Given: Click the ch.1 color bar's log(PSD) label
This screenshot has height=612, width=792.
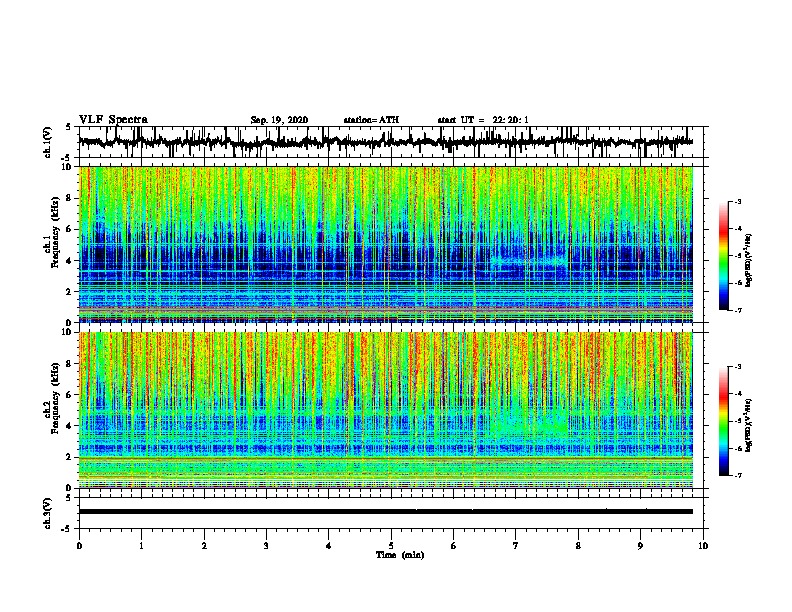Looking at the screenshot, I should click(748, 260).
